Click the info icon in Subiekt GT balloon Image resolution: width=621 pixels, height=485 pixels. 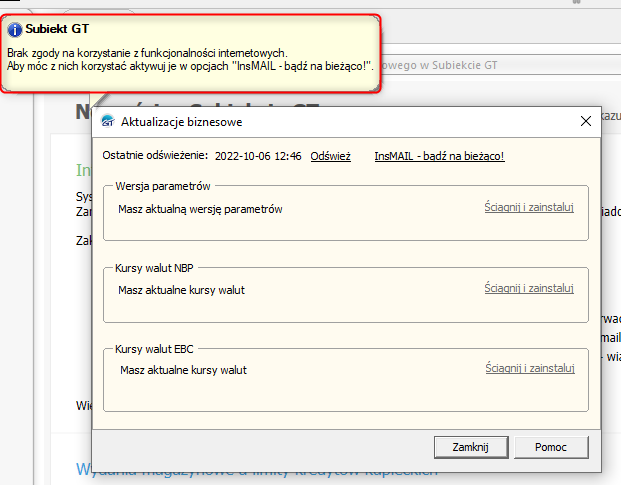[x=15, y=30]
